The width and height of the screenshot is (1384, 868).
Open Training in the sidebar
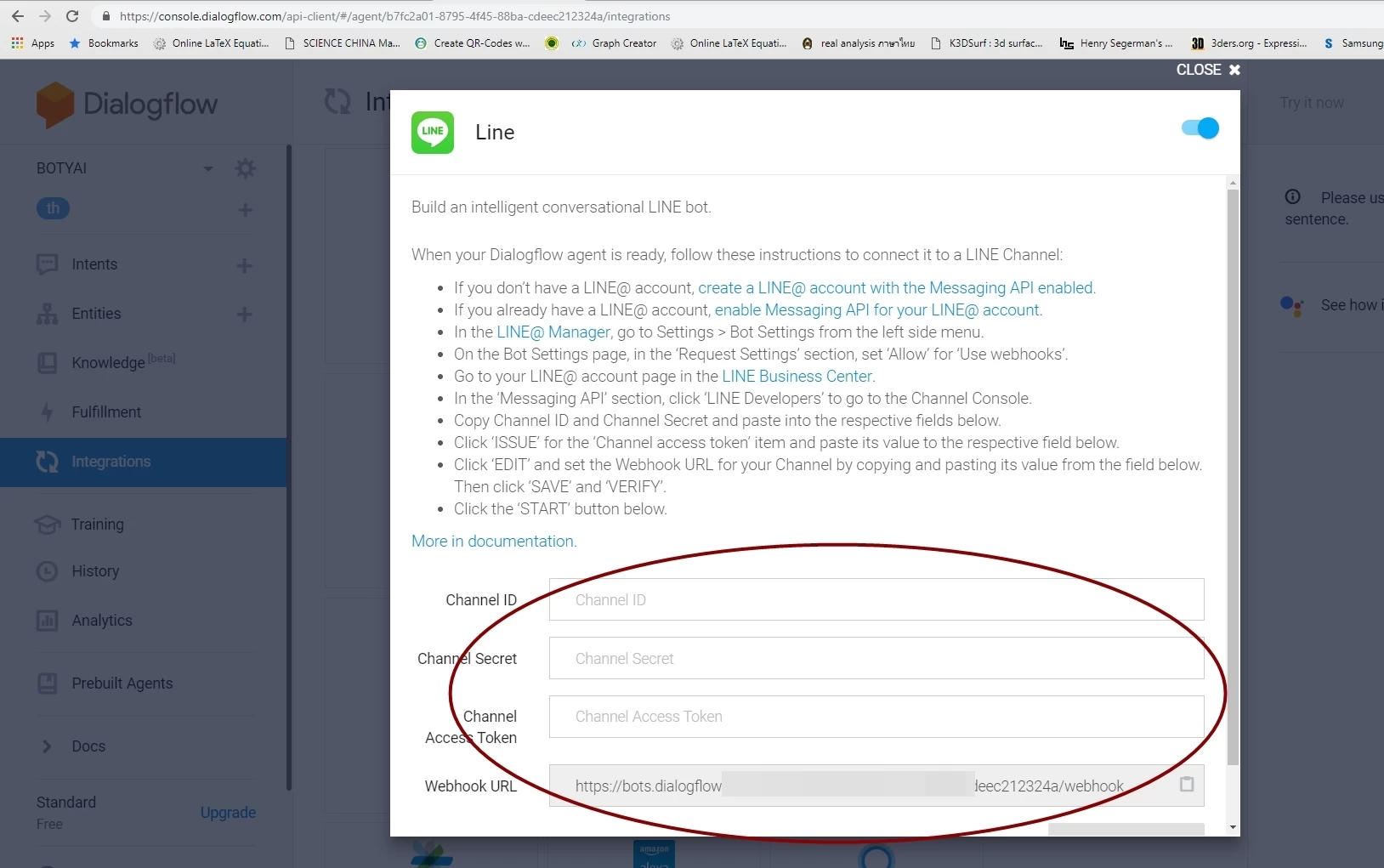[98, 525]
